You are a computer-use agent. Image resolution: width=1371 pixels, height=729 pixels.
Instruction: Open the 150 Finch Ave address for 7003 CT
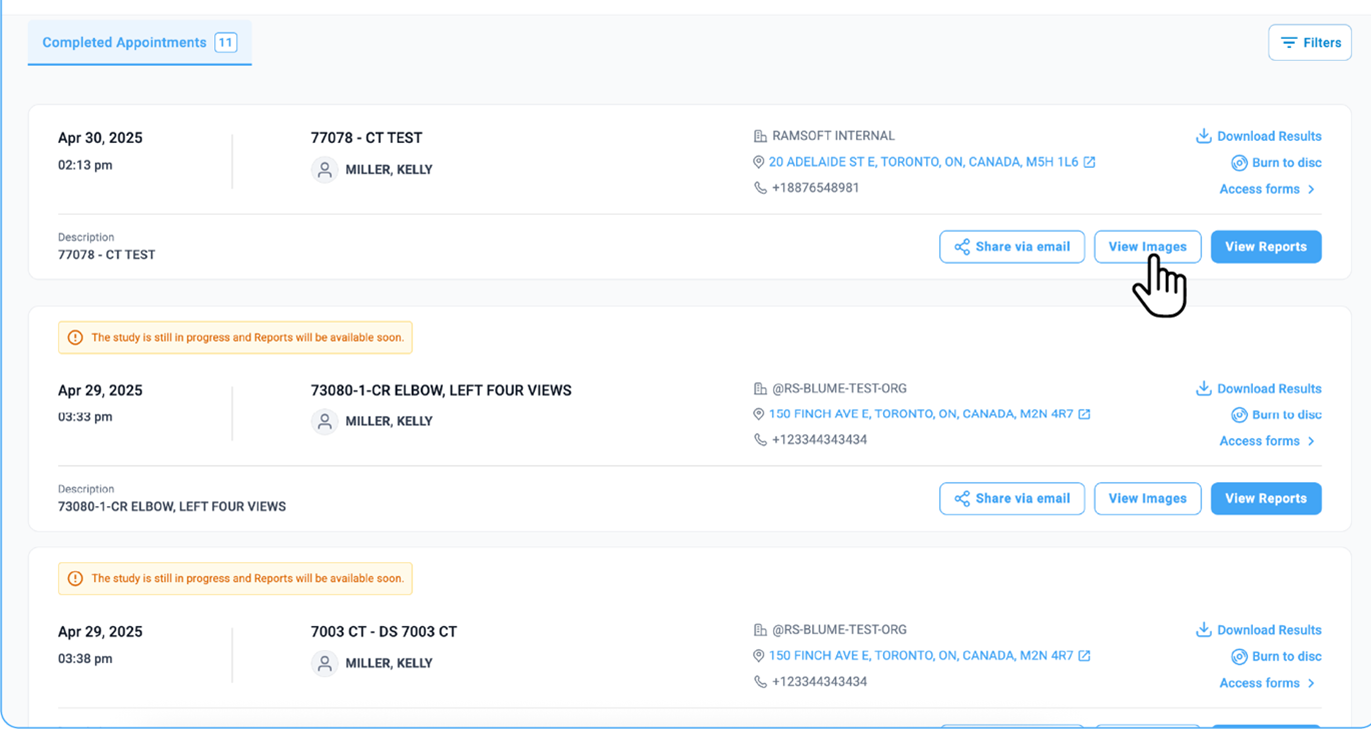(x=920, y=656)
